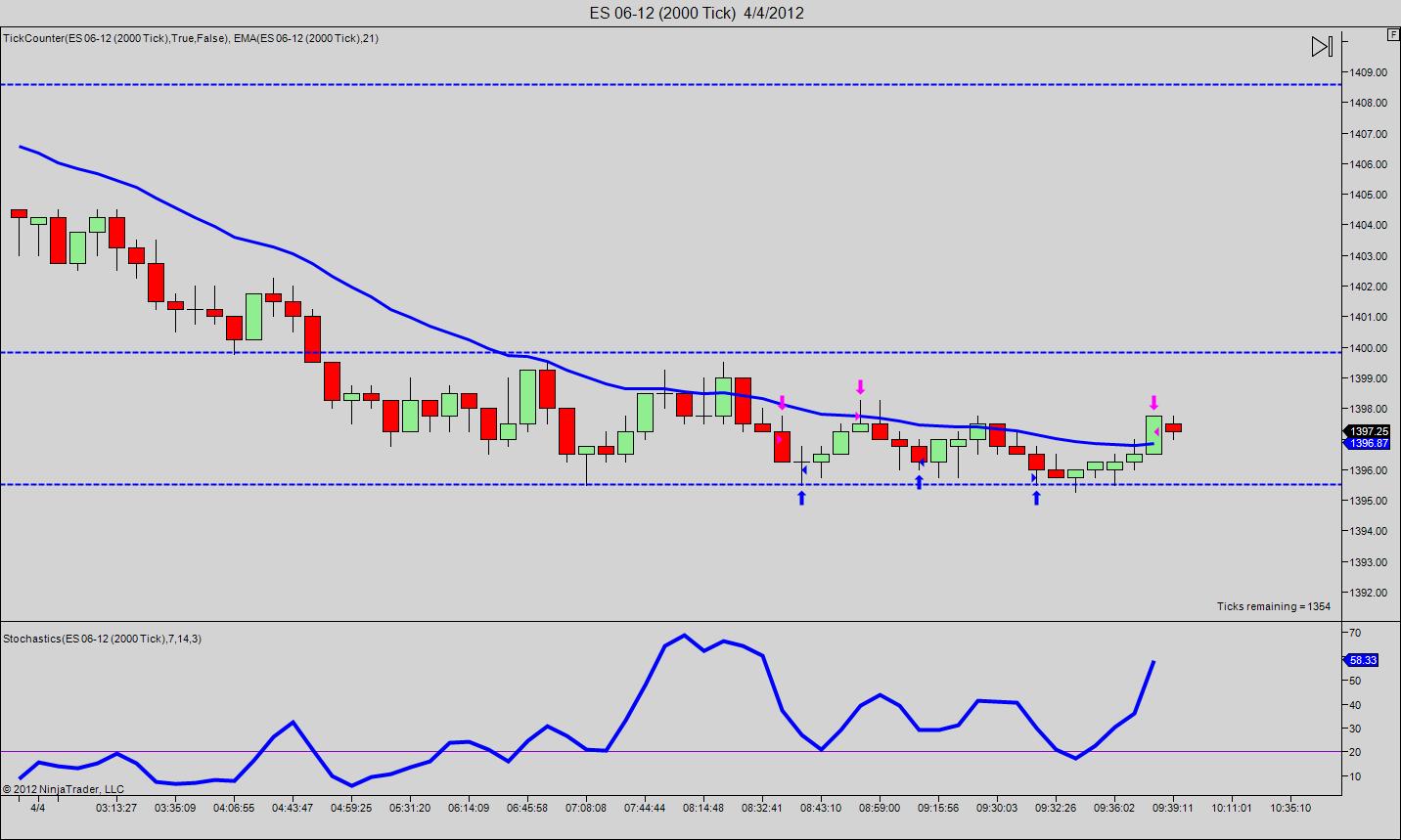Image resolution: width=1401 pixels, height=840 pixels.
Task: Click the blue 1396.87 EMA price marker
Action: tap(1369, 443)
